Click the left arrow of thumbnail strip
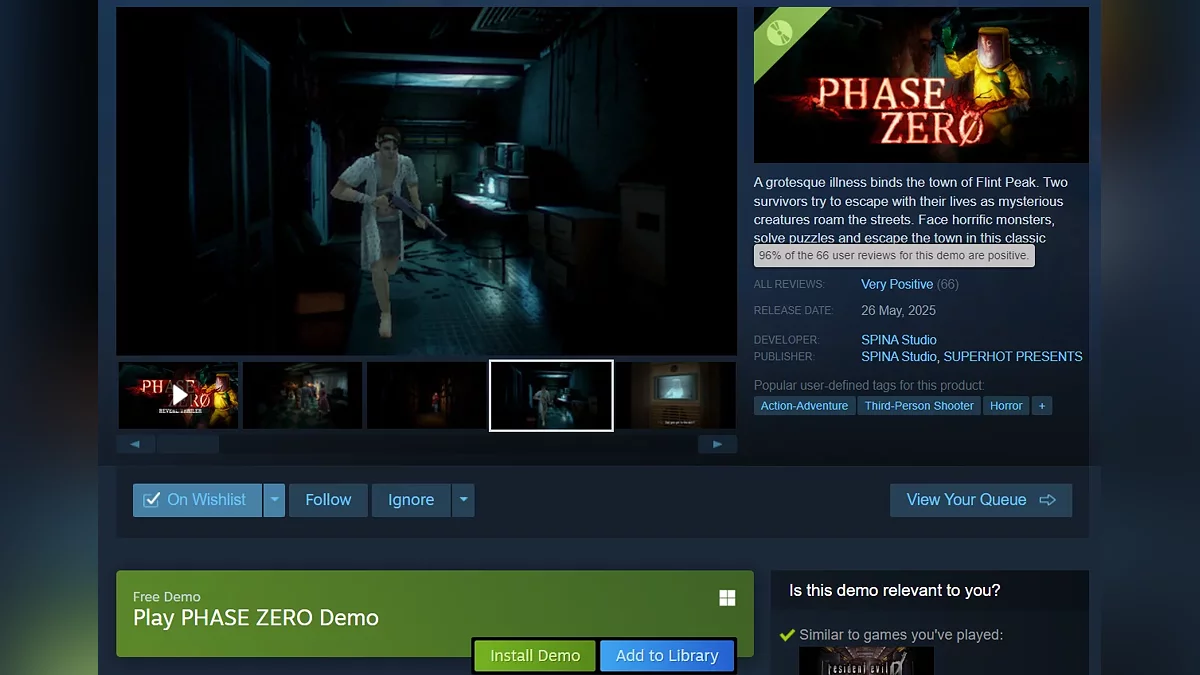The height and width of the screenshot is (675, 1200). point(135,444)
